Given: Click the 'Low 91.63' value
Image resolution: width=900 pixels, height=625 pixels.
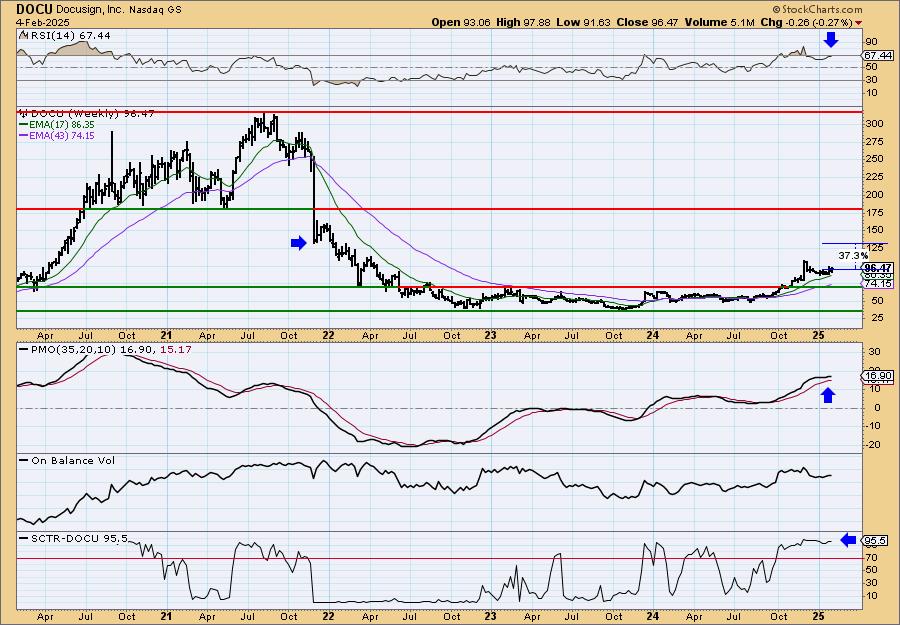Looking at the screenshot, I should tap(584, 22).
